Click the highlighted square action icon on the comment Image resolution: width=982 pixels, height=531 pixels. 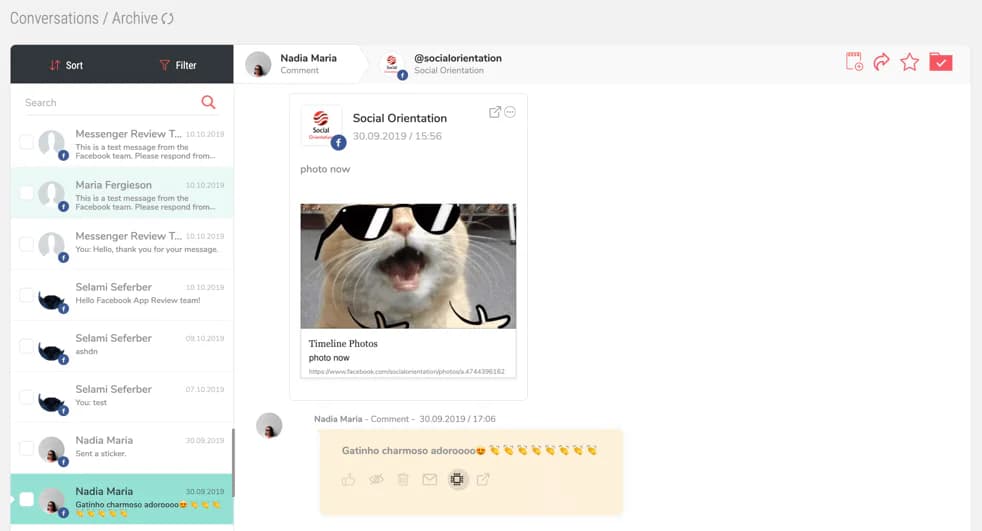(x=457, y=480)
